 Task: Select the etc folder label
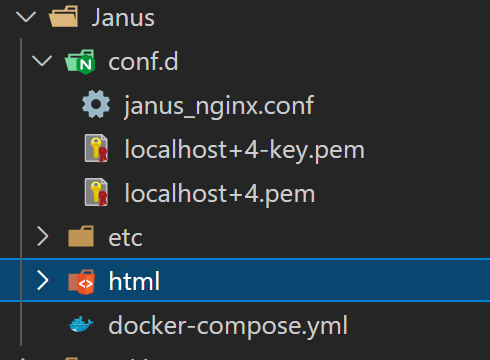tap(125, 238)
